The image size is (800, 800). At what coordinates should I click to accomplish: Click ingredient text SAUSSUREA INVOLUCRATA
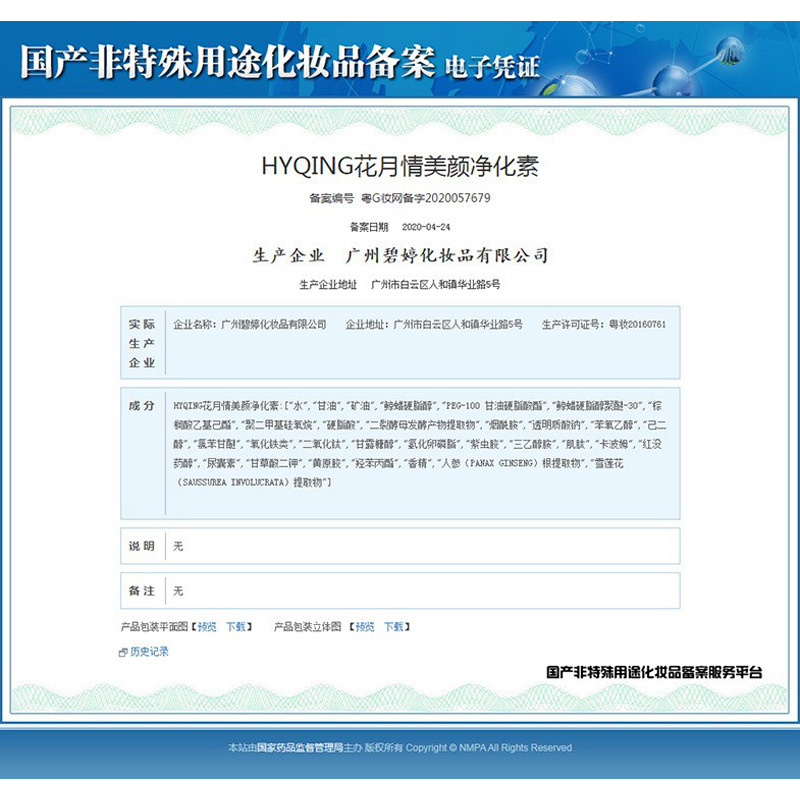click(233, 482)
